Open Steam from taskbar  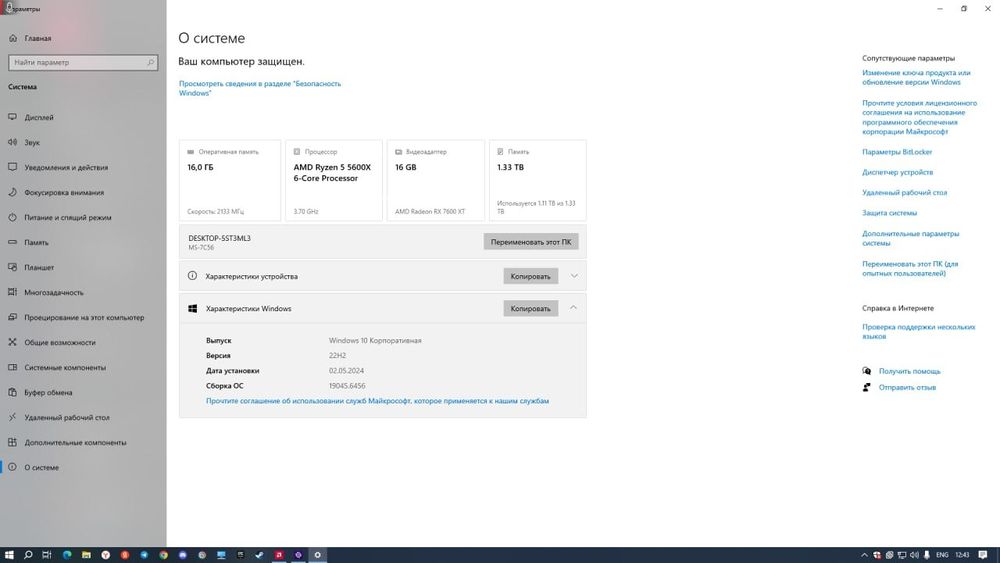pyautogui.click(x=260, y=555)
